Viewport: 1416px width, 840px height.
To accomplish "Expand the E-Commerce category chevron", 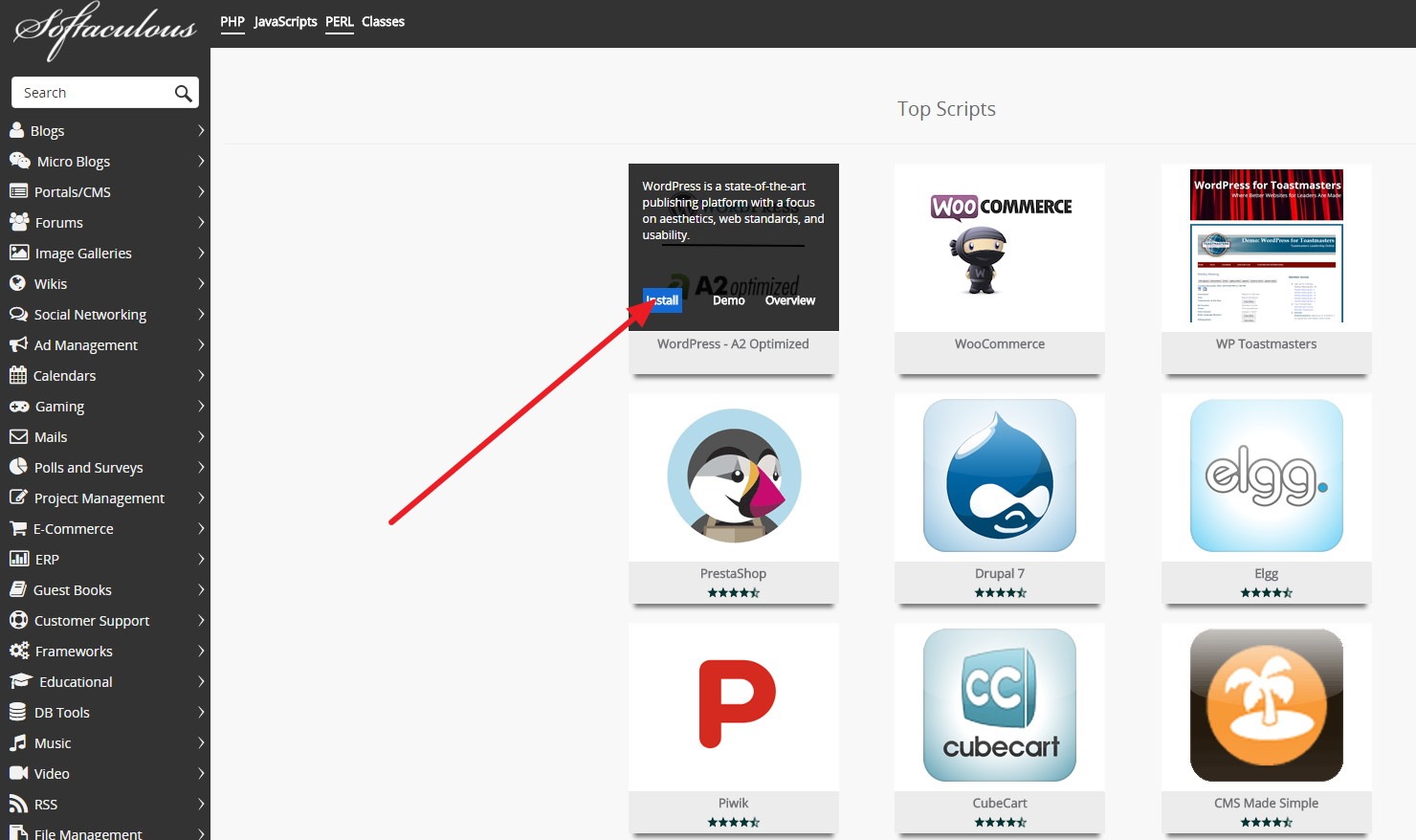I will 201,528.
